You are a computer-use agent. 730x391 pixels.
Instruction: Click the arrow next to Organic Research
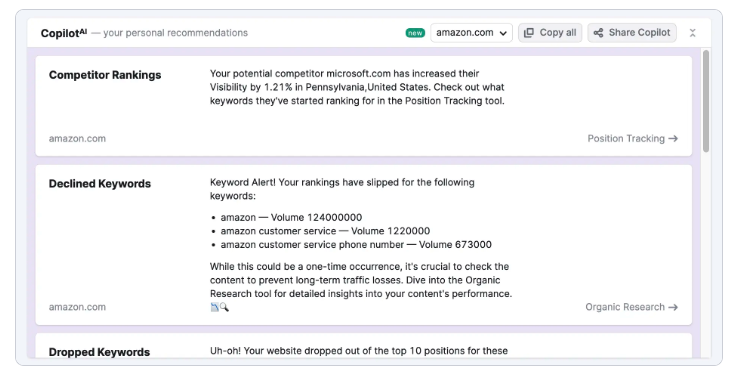(x=673, y=307)
